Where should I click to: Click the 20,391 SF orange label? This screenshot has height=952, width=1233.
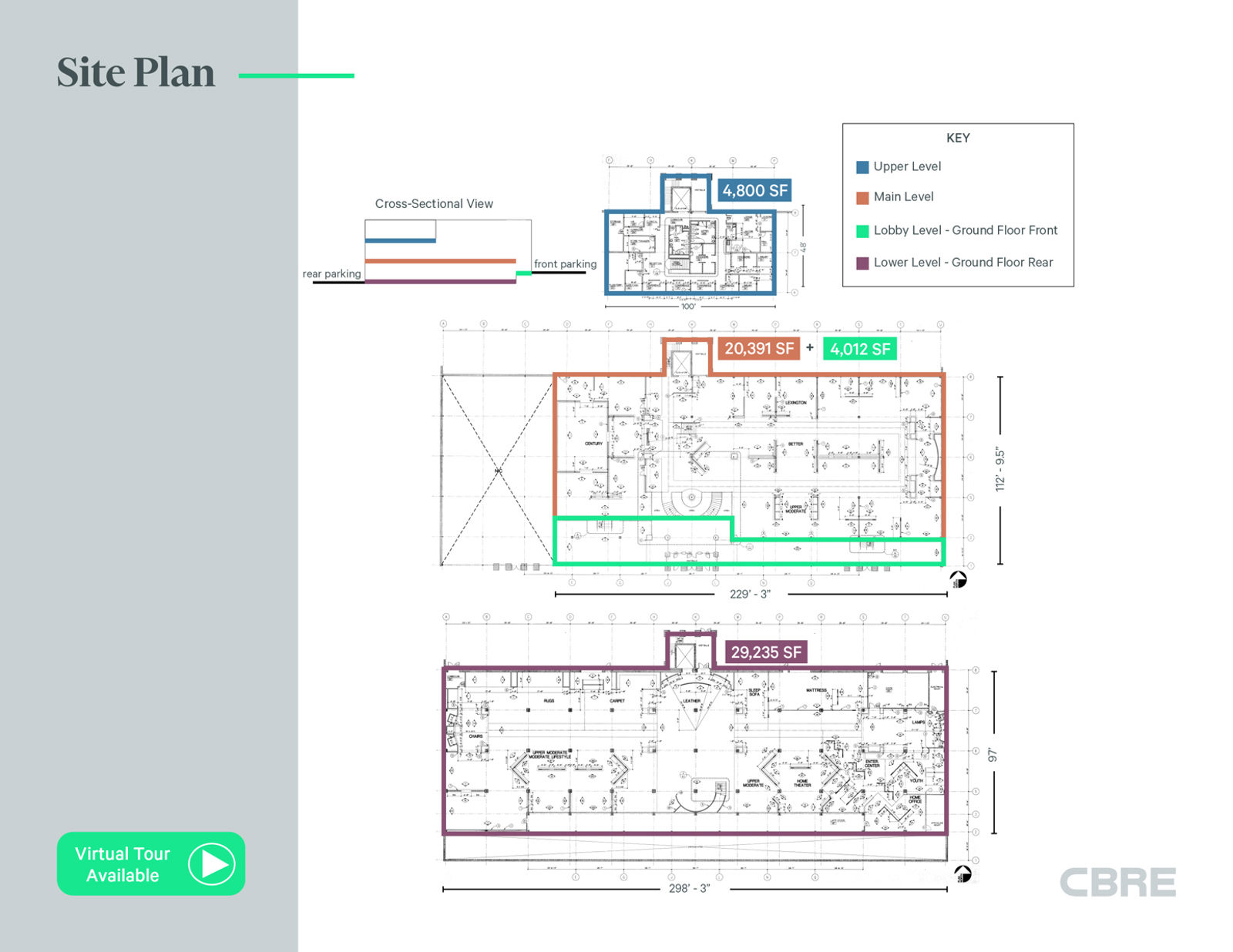(x=758, y=349)
